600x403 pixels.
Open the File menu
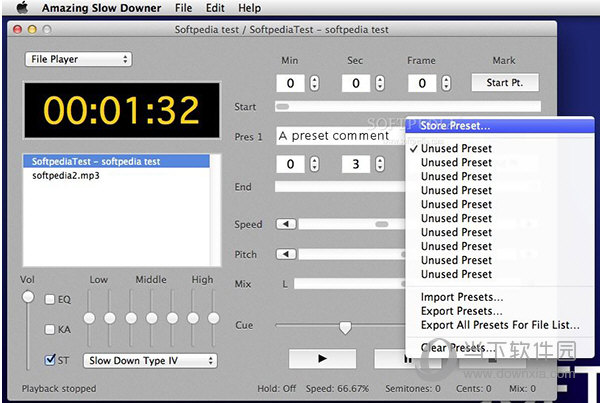pos(183,8)
